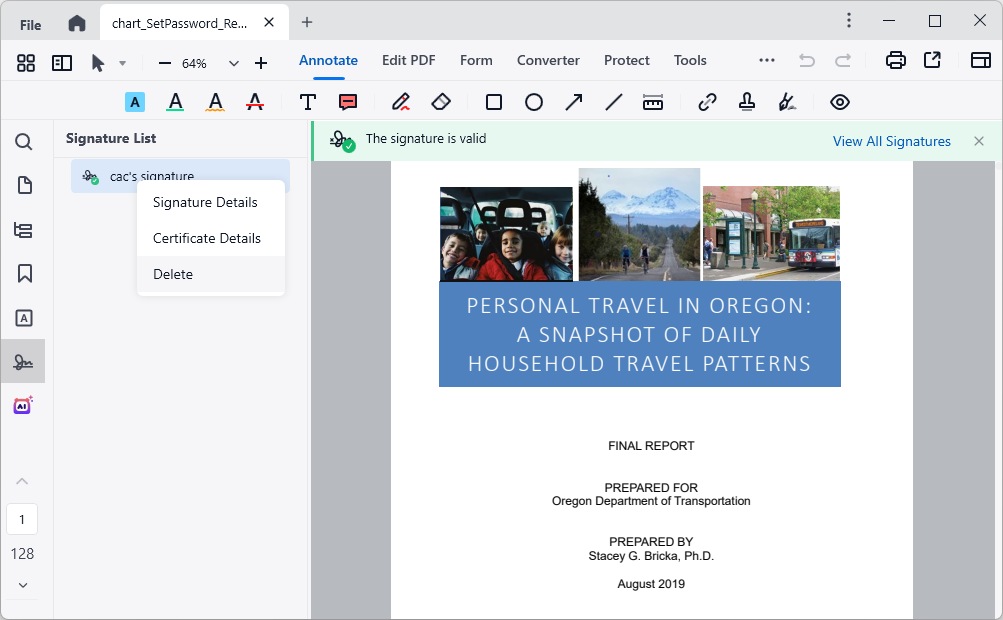Open the bookmarks panel
This screenshot has height=620, width=1003.
23,273
